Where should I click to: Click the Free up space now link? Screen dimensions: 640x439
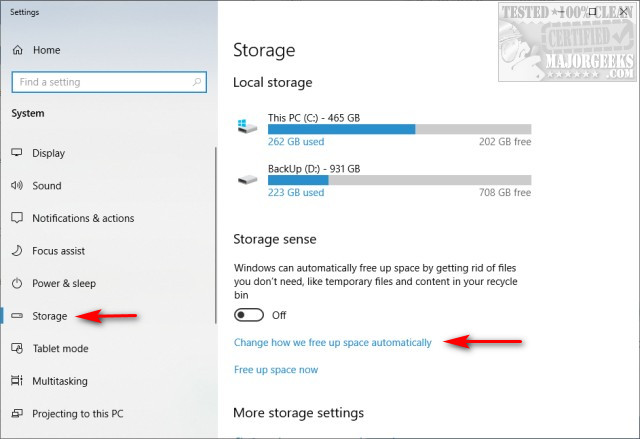(276, 370)
